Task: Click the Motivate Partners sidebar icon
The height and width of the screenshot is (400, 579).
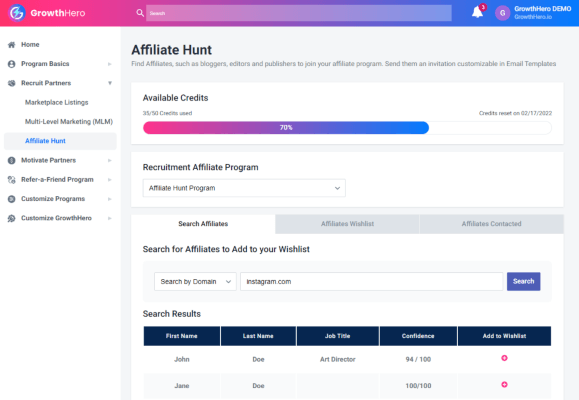Action: tap(11, 160)
